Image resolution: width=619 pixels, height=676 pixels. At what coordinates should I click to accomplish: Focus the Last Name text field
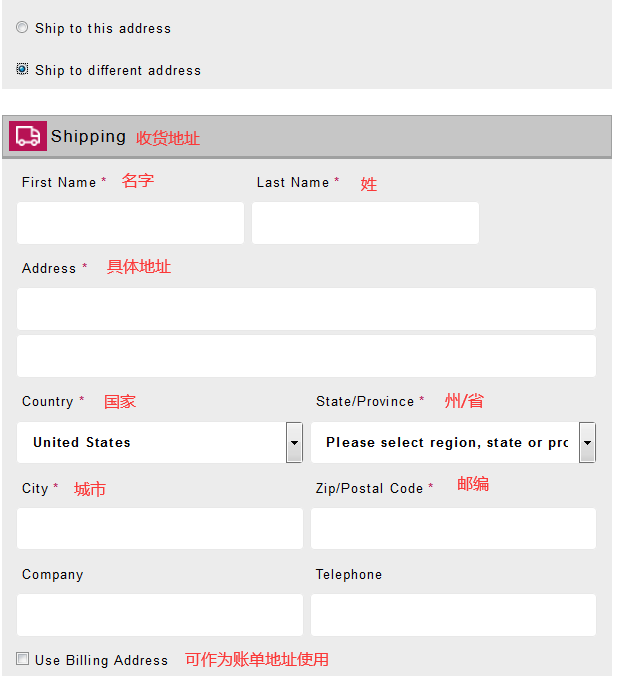(x=365, y=223)
